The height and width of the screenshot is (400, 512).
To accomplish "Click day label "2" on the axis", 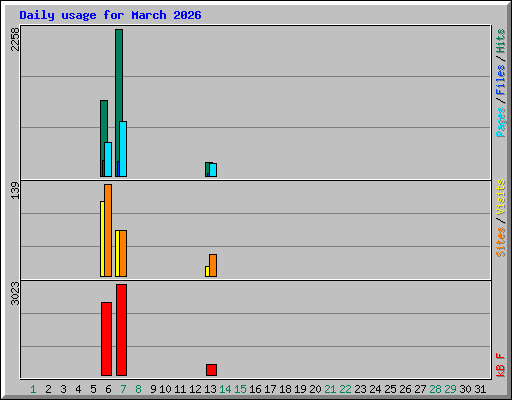I will tap(48, 389).
